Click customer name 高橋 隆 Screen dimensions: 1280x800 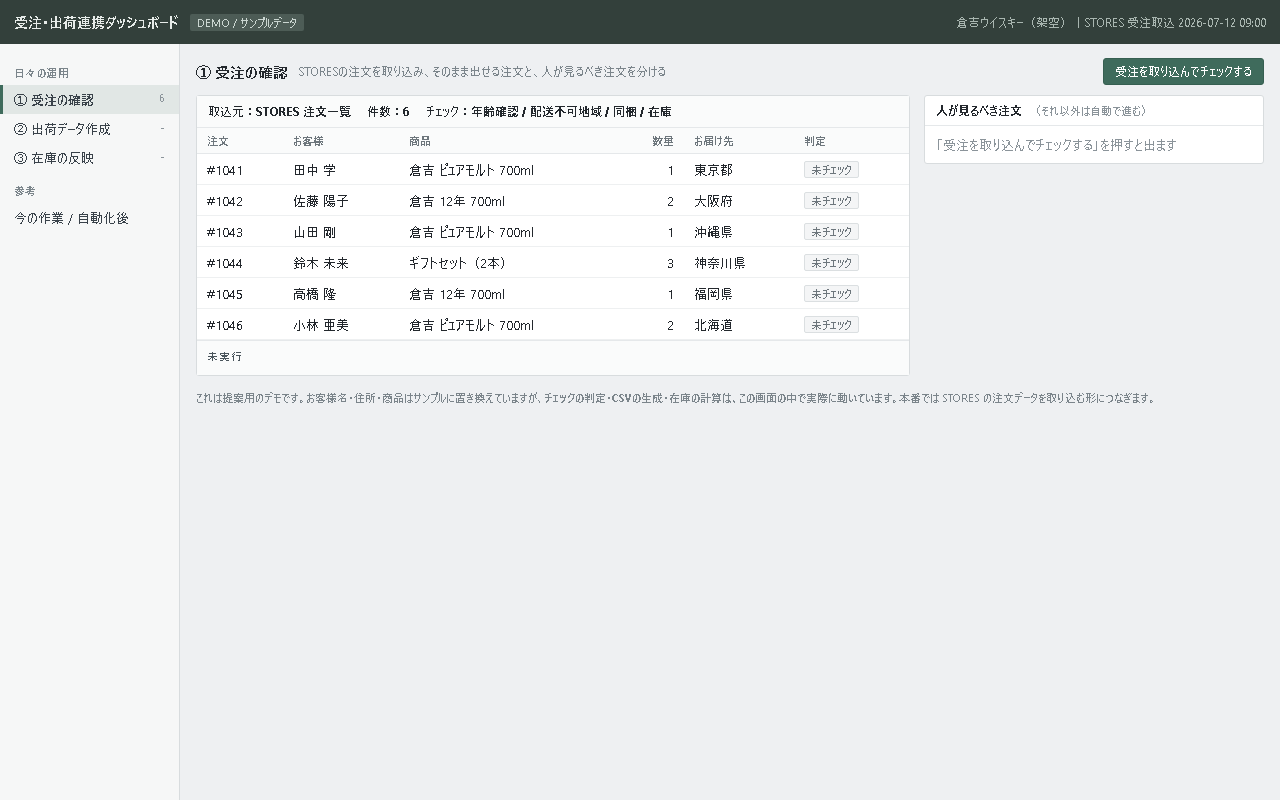(x=314, y=295)
